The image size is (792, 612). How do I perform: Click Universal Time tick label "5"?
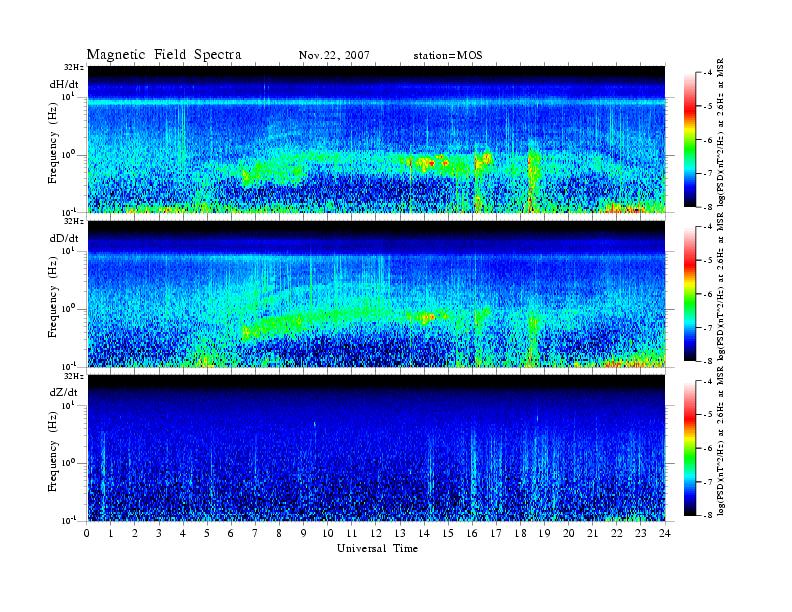207,534
